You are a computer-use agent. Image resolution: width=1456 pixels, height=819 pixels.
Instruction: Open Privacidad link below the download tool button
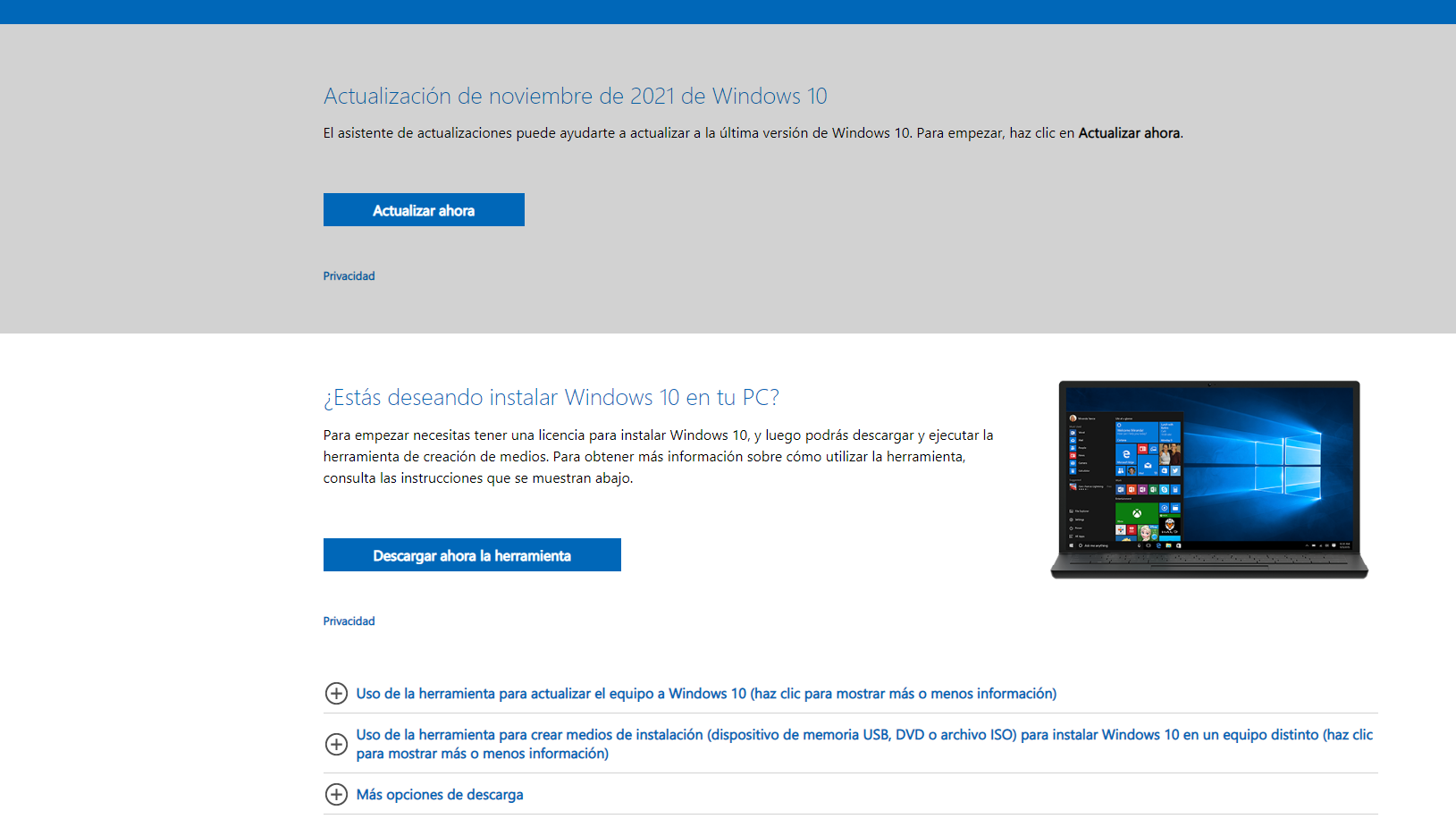point(349,621)
